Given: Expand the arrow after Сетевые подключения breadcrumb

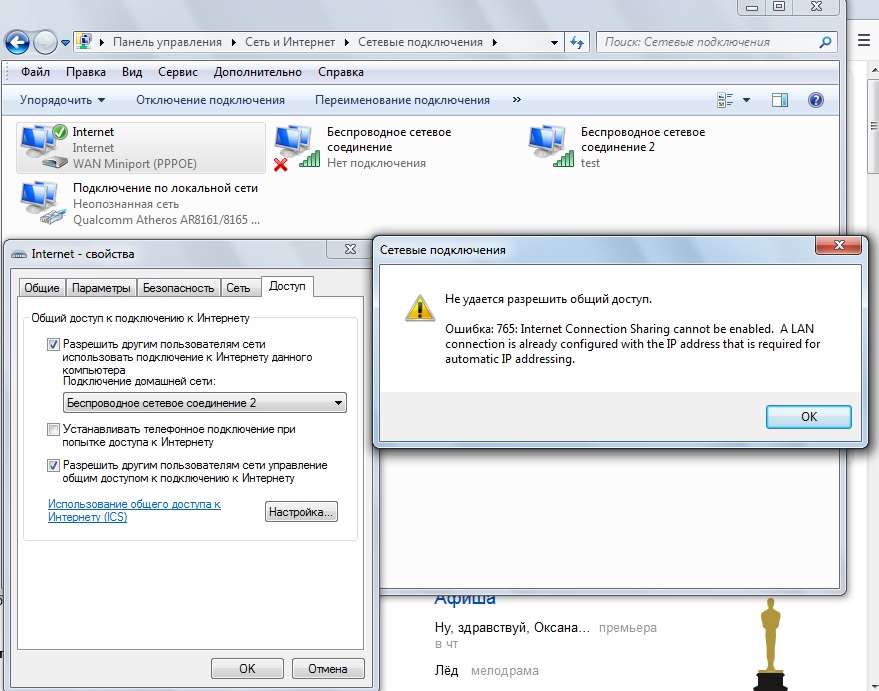Looking at the screenshot, I should click(494, 42).
